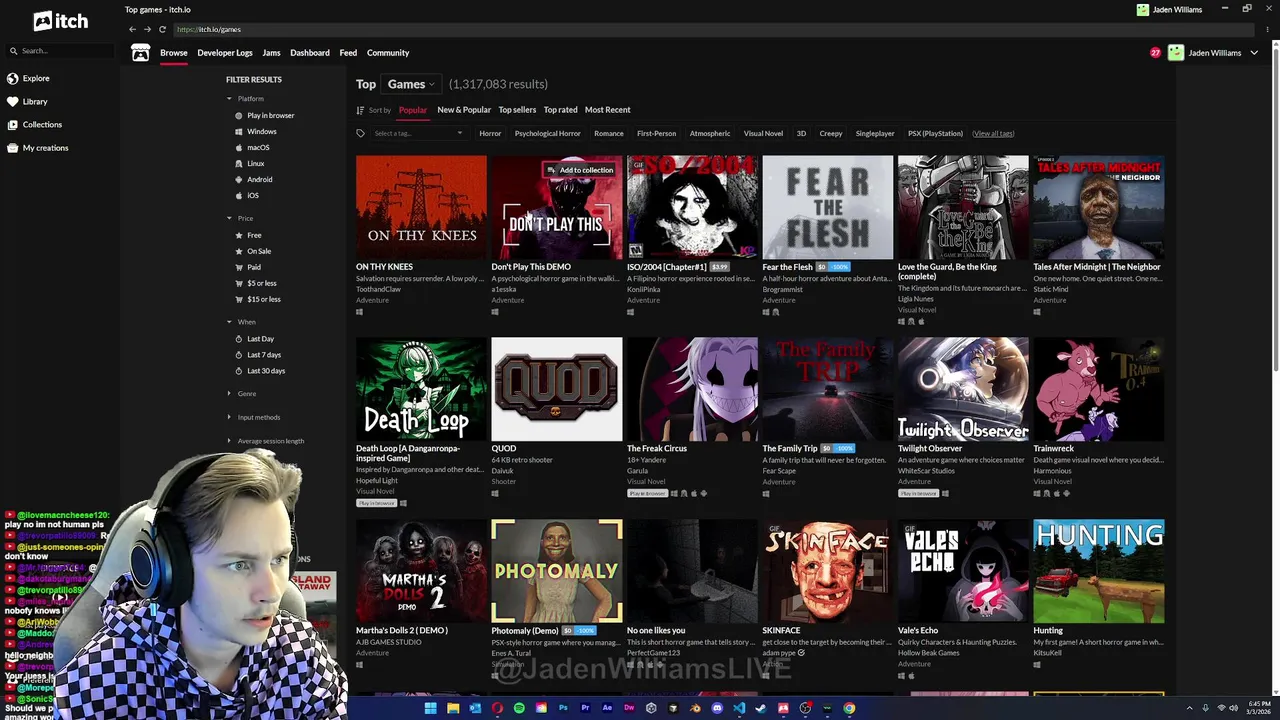Screen dimensions: 1280x720
Task: Open View all tags link
Action: [993, 133]
